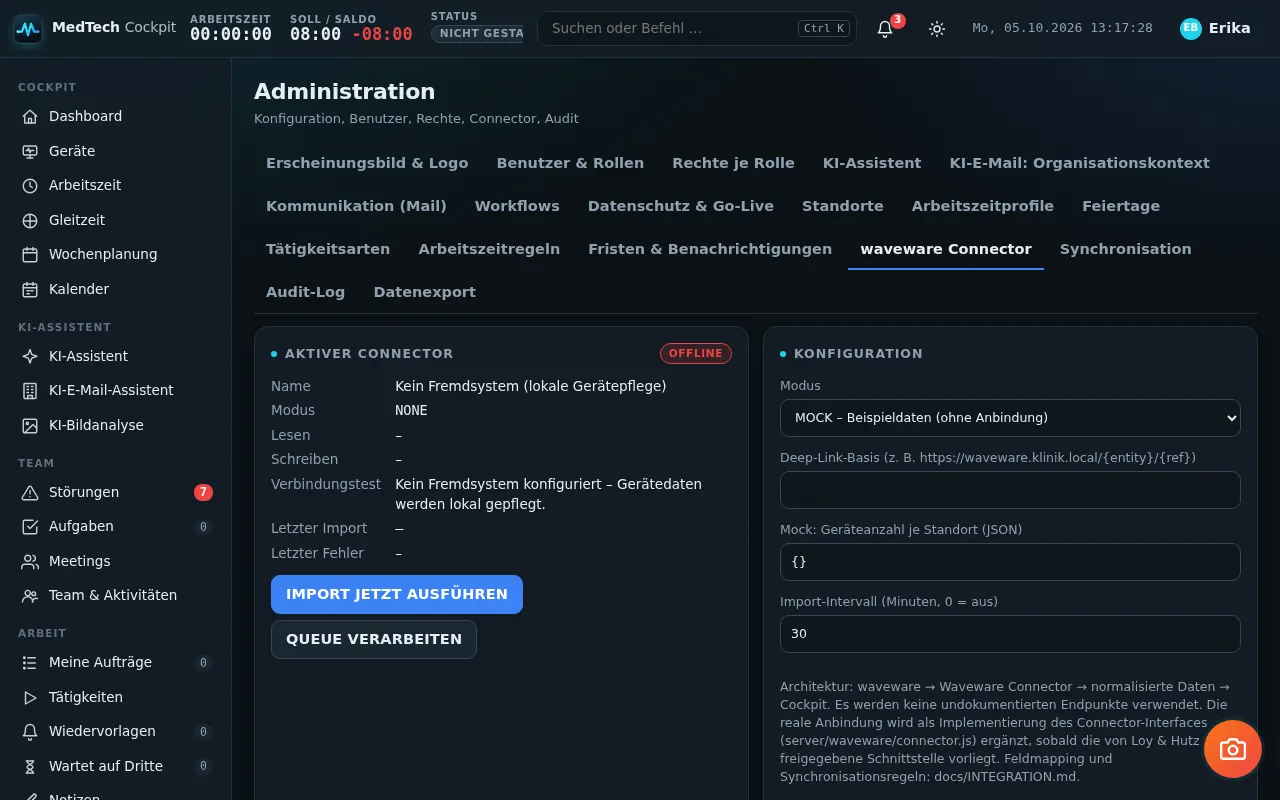Click the Gleitzeit sidebar icon
Viewport: 1280px width, 800px height.
(x=30, y=220)
